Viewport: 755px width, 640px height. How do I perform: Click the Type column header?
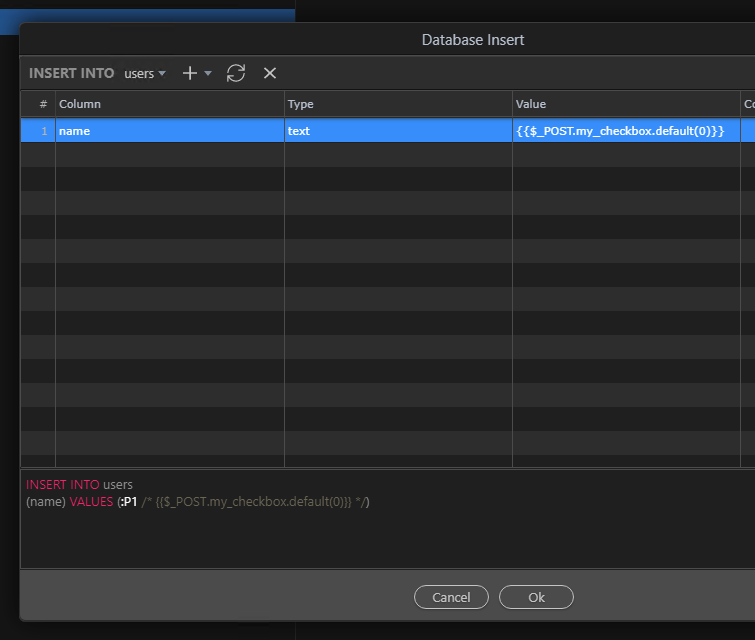click(397, 104)
